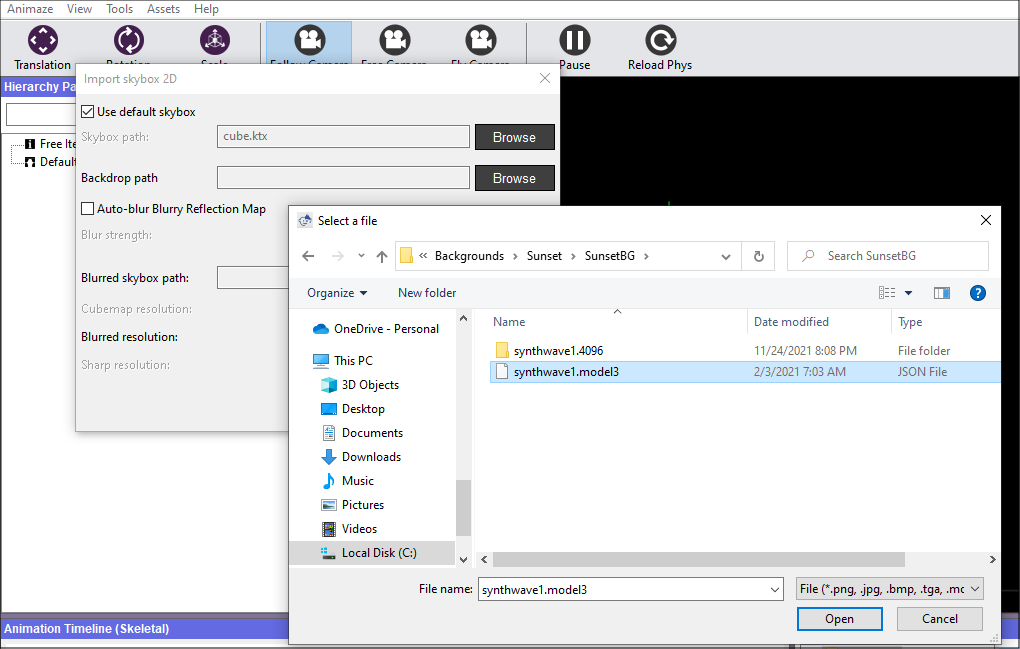The width and height of the screenshot is (1020, 649).
Task: Uncheck Use default skybox
Action: [x=88, y=112]
